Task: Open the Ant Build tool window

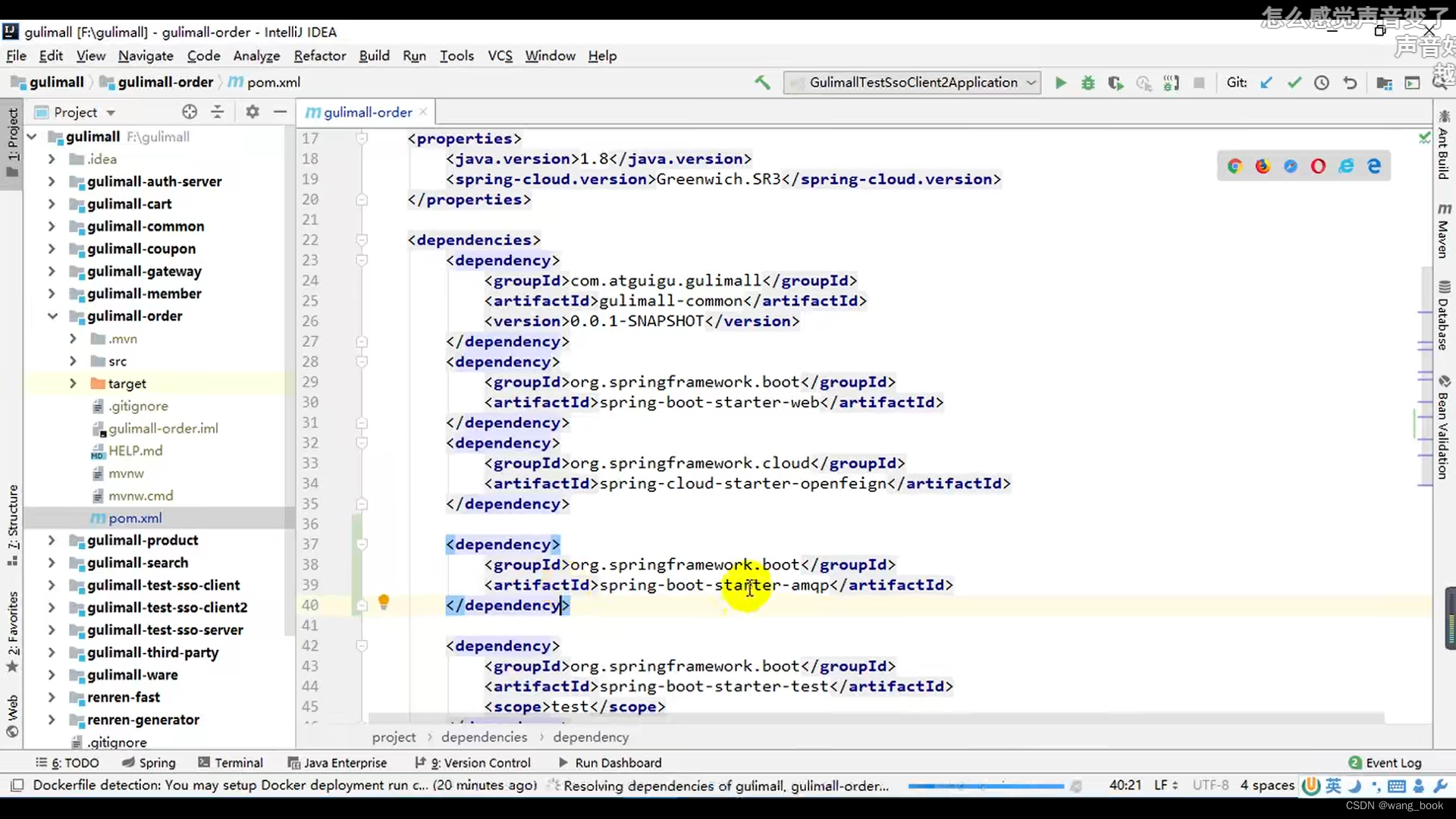Action: pyautogui.click(x=1443, y=146)
